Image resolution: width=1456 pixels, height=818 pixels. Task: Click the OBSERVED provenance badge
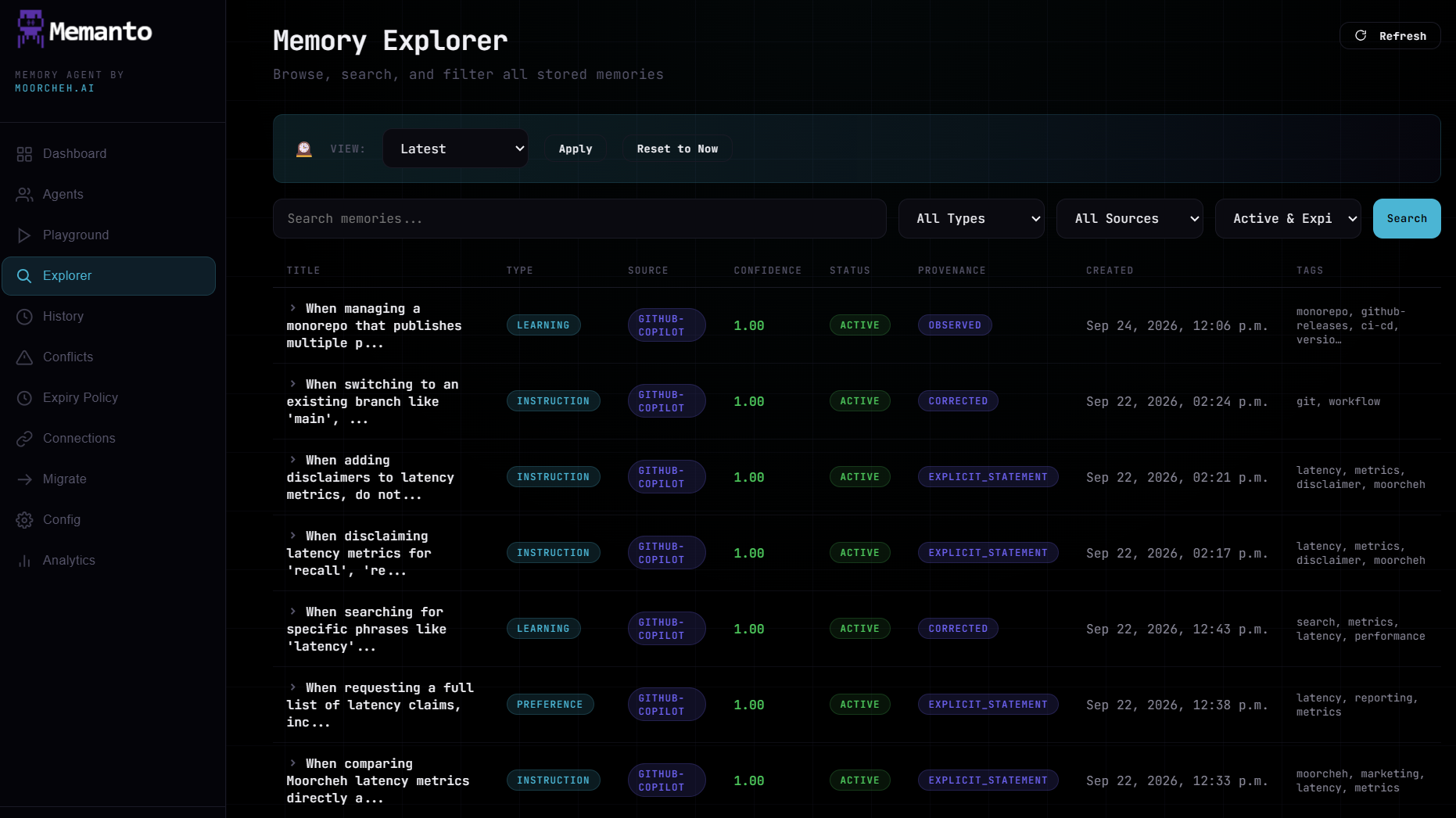click(x=955, y=325)
